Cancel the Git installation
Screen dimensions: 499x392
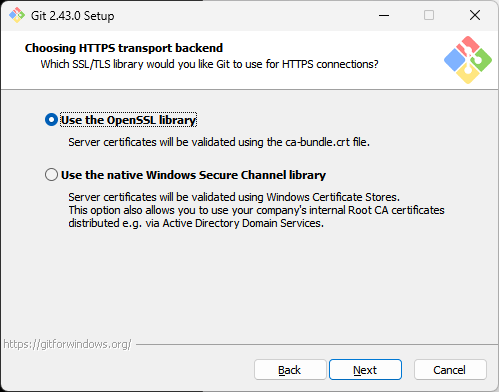click(x=450, y=370)
